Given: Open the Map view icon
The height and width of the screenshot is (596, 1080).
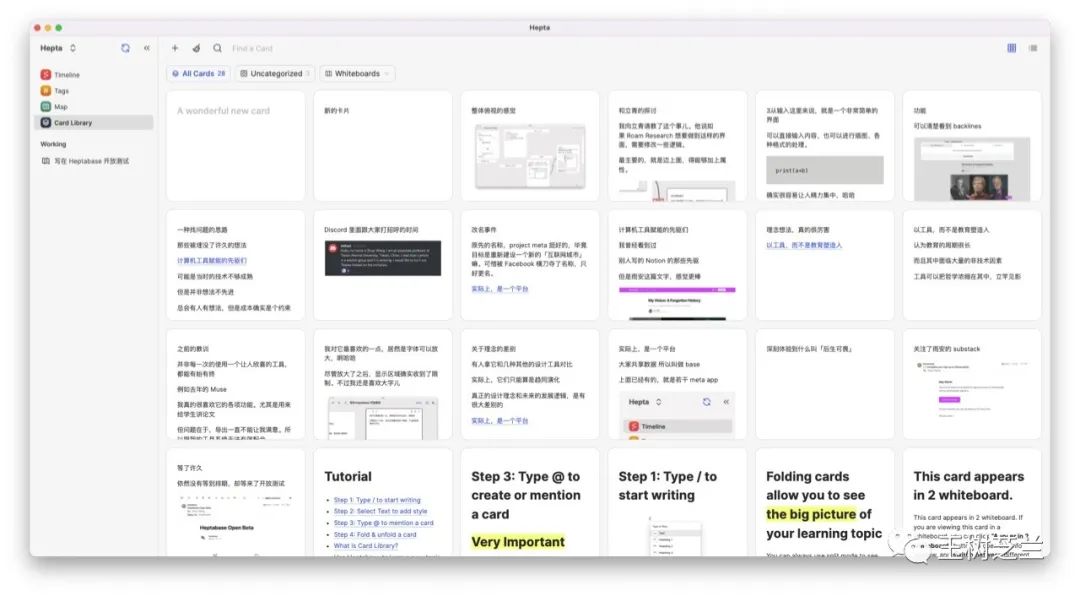Looking at the screenshot, I should (x=45, y=106).
